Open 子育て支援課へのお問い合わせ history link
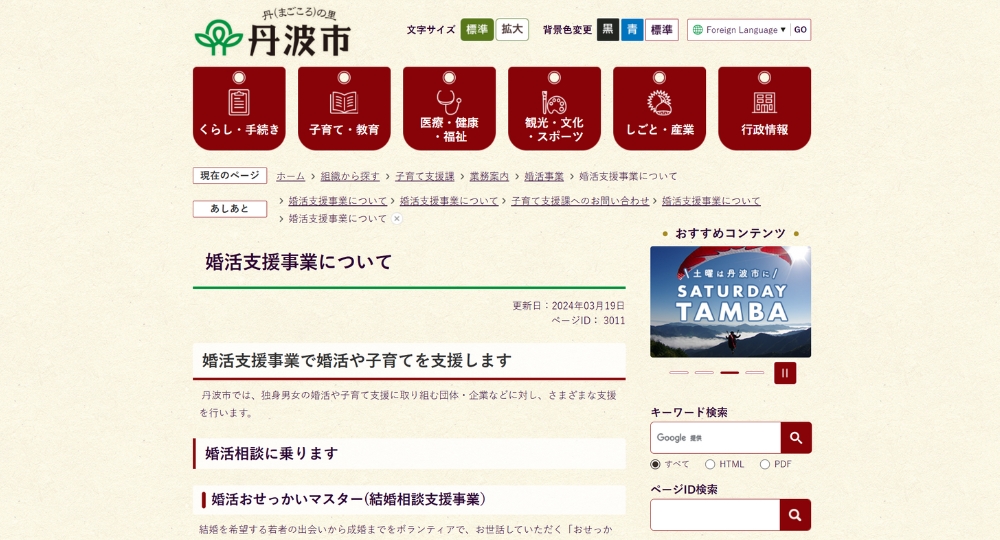 point(580,201)
